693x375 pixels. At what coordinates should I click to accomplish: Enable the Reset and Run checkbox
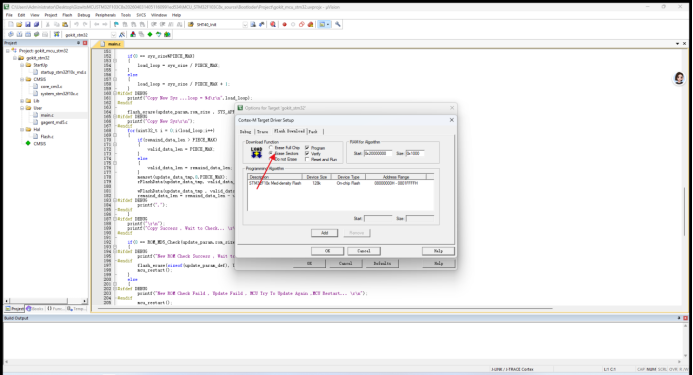click(307, 159)
